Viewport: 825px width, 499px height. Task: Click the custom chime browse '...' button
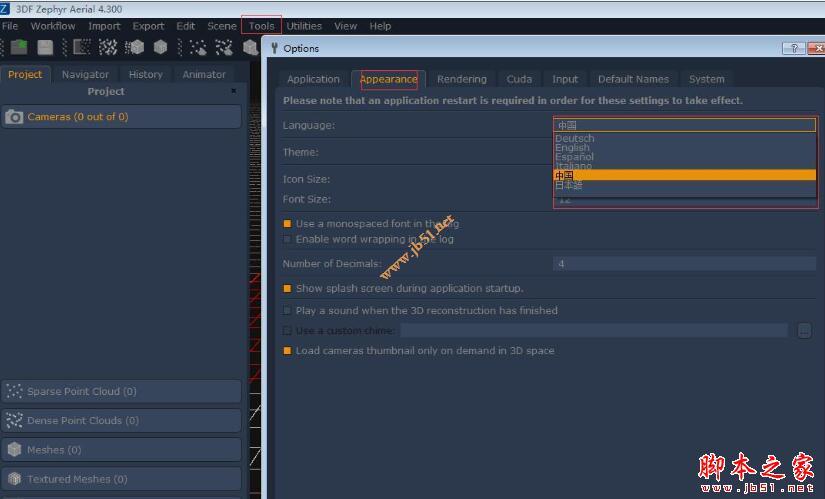point(804,331)
